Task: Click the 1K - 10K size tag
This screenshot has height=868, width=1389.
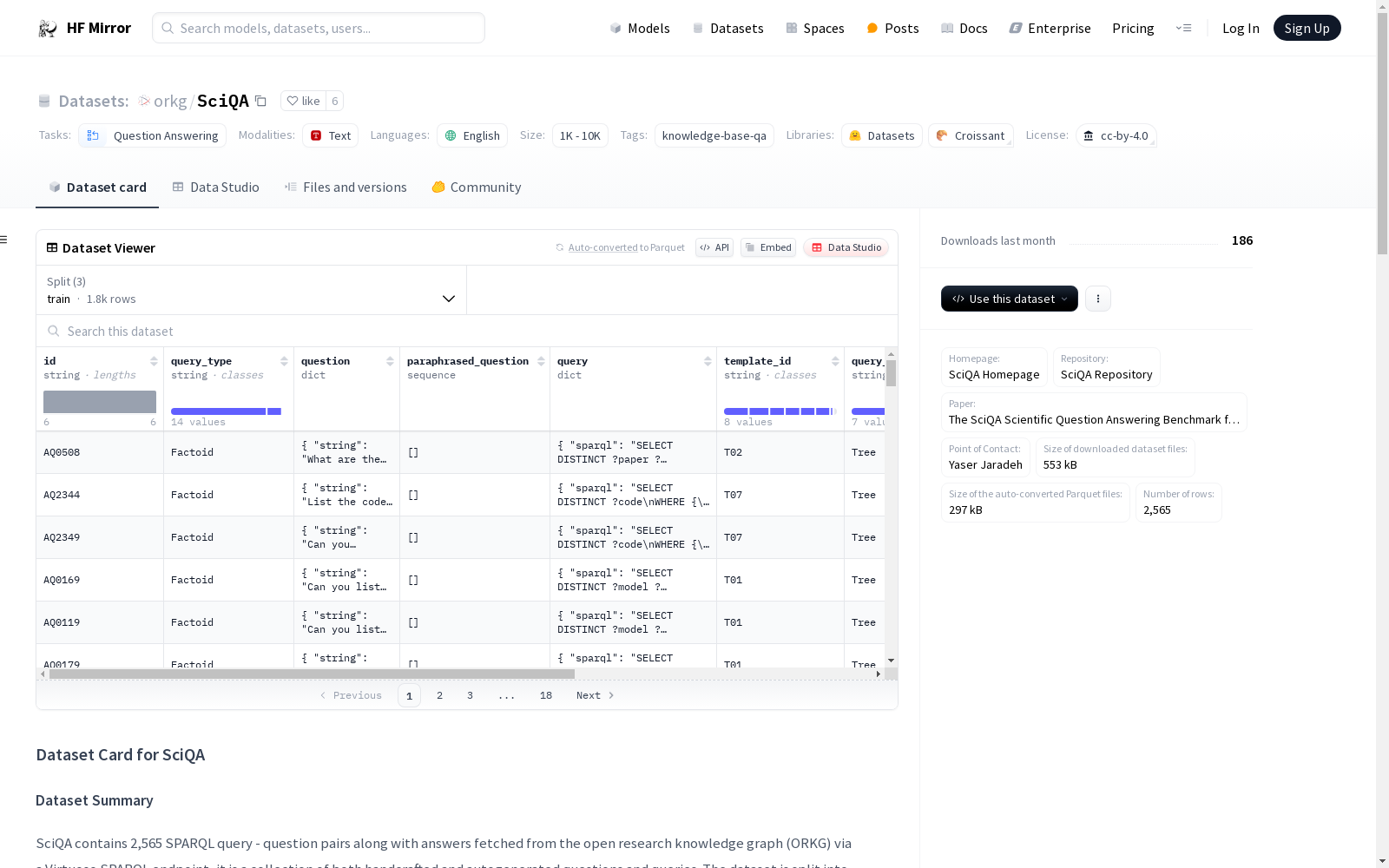Action: coord(580,135)
